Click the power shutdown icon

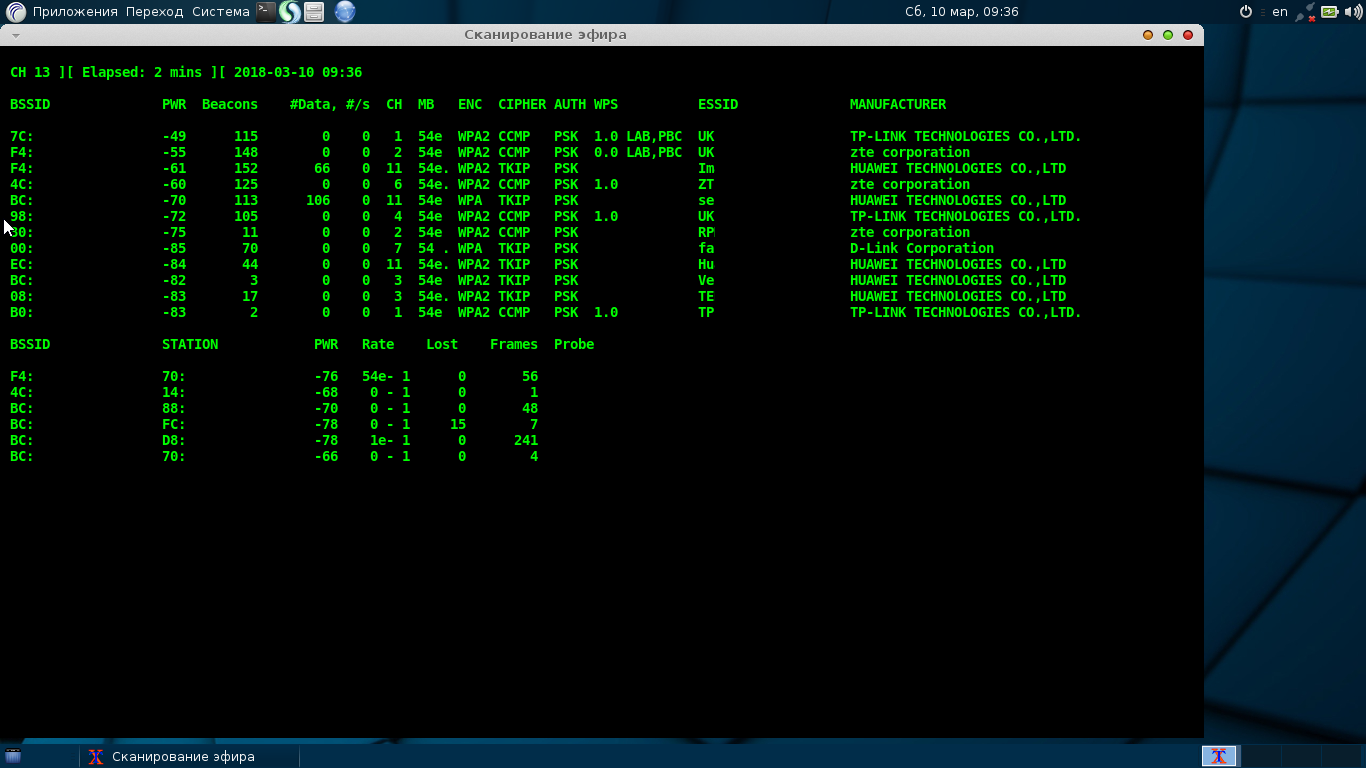point(1246,12)
